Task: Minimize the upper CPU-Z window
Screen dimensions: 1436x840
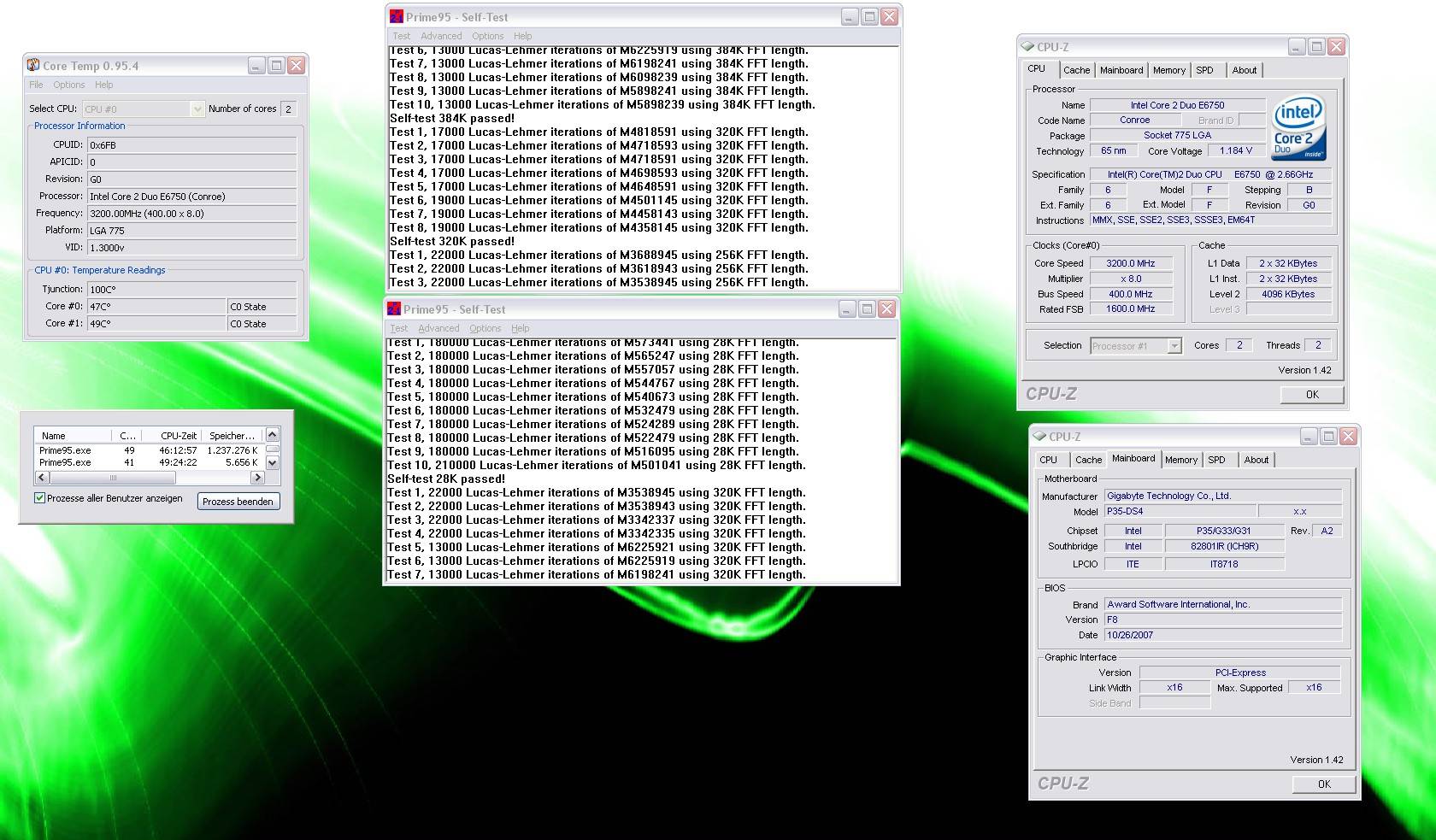Action: pos(1297,46)
